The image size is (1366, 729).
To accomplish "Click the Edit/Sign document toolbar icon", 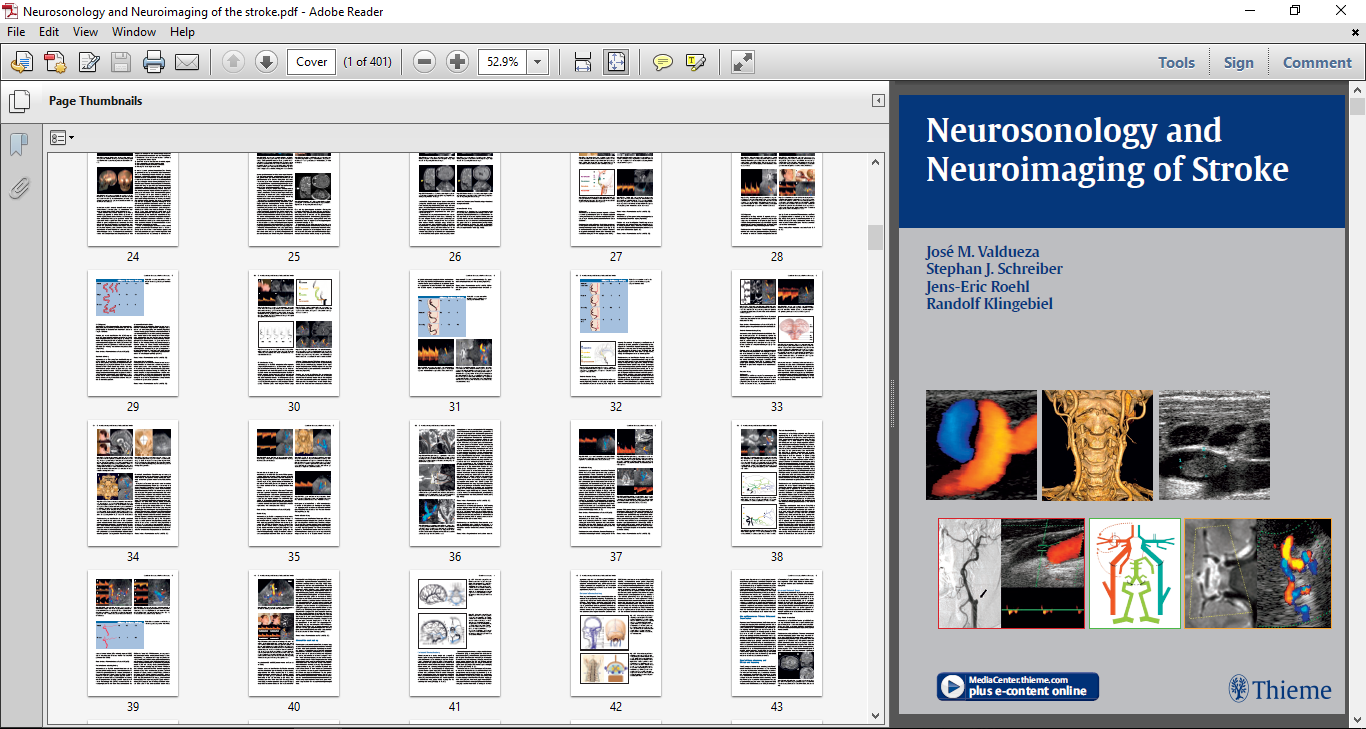I will coord(89,63).
